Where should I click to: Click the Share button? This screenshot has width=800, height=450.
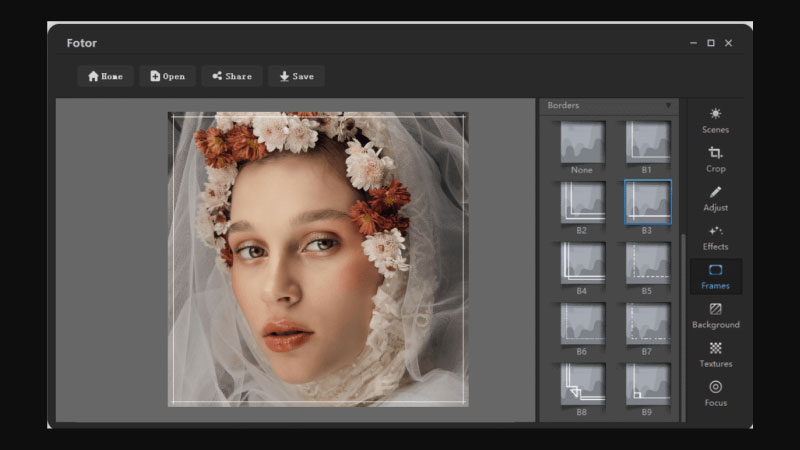tap(232, 76)
